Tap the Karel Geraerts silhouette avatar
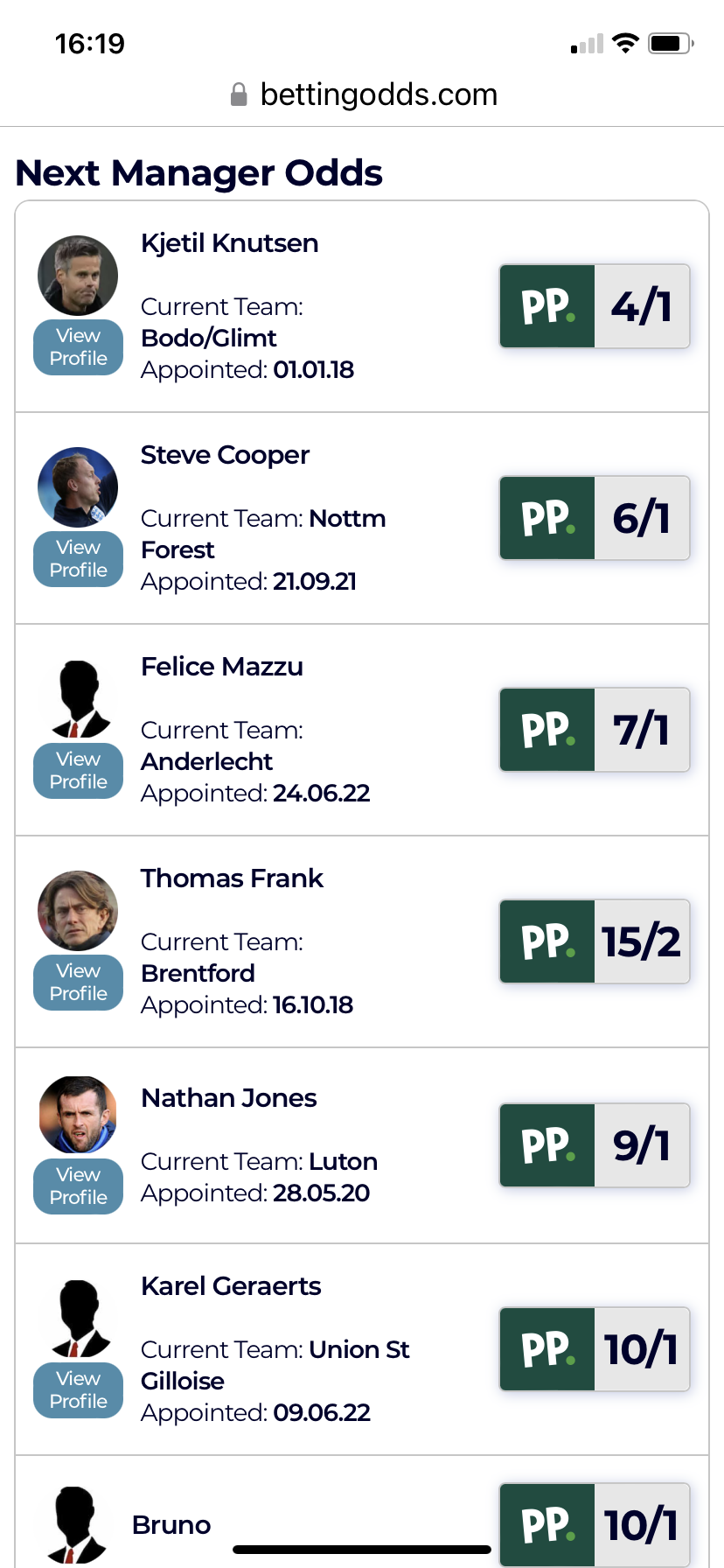The image size is (724, 1568). pyautogui.click(x=79, y=1319)
